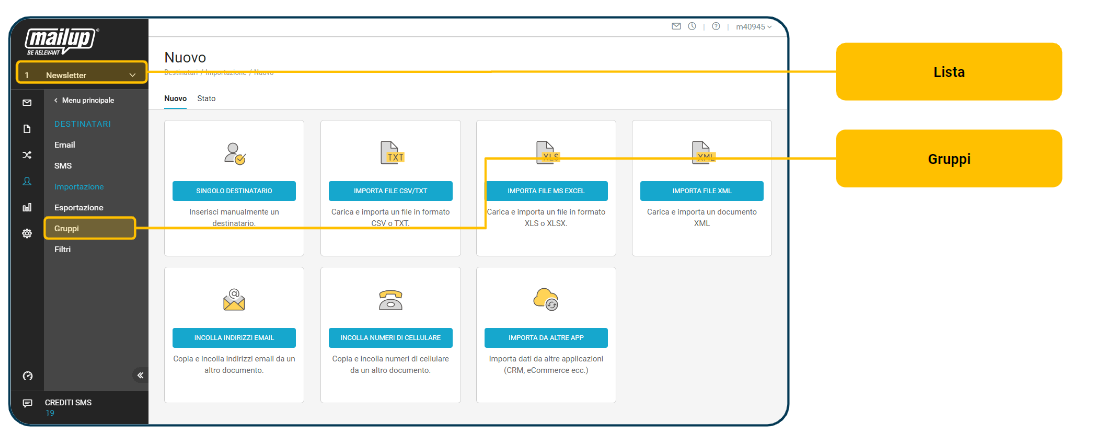Open the settings gear icon in sidebar

[x=27, y=233]
